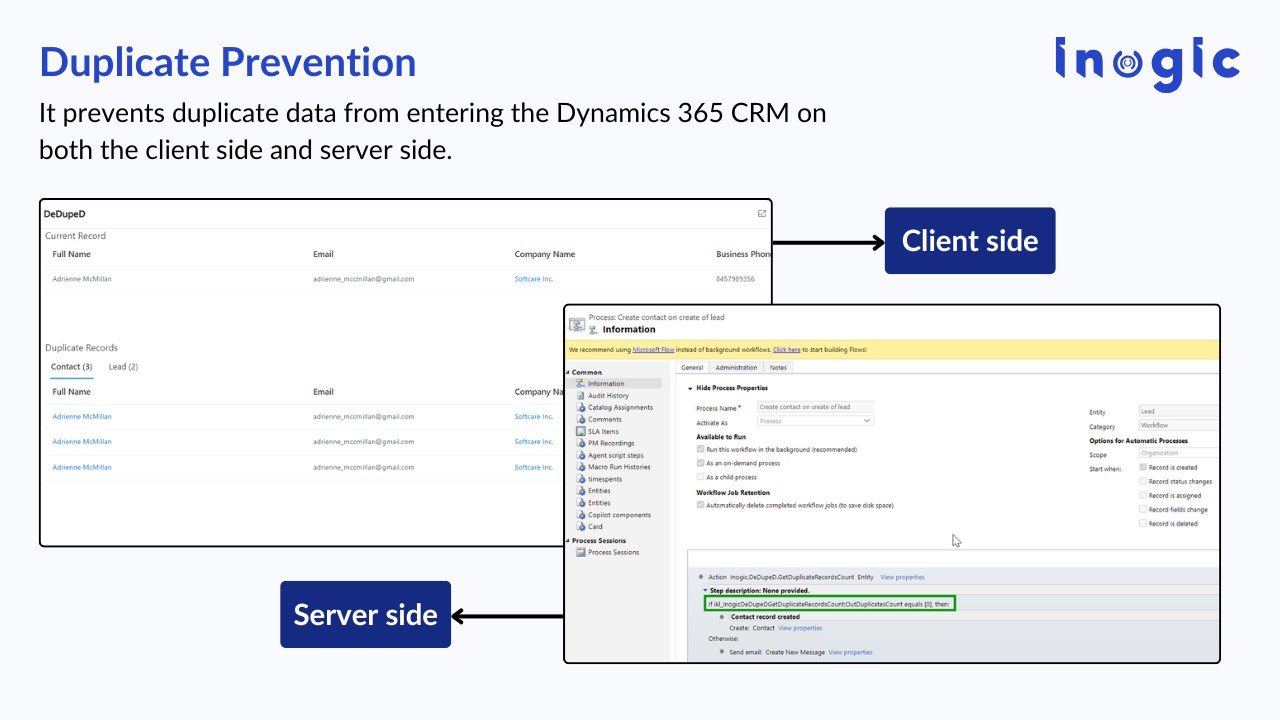Click Full Name header under Current Record

pyautogui.click(x=71, y=254)
